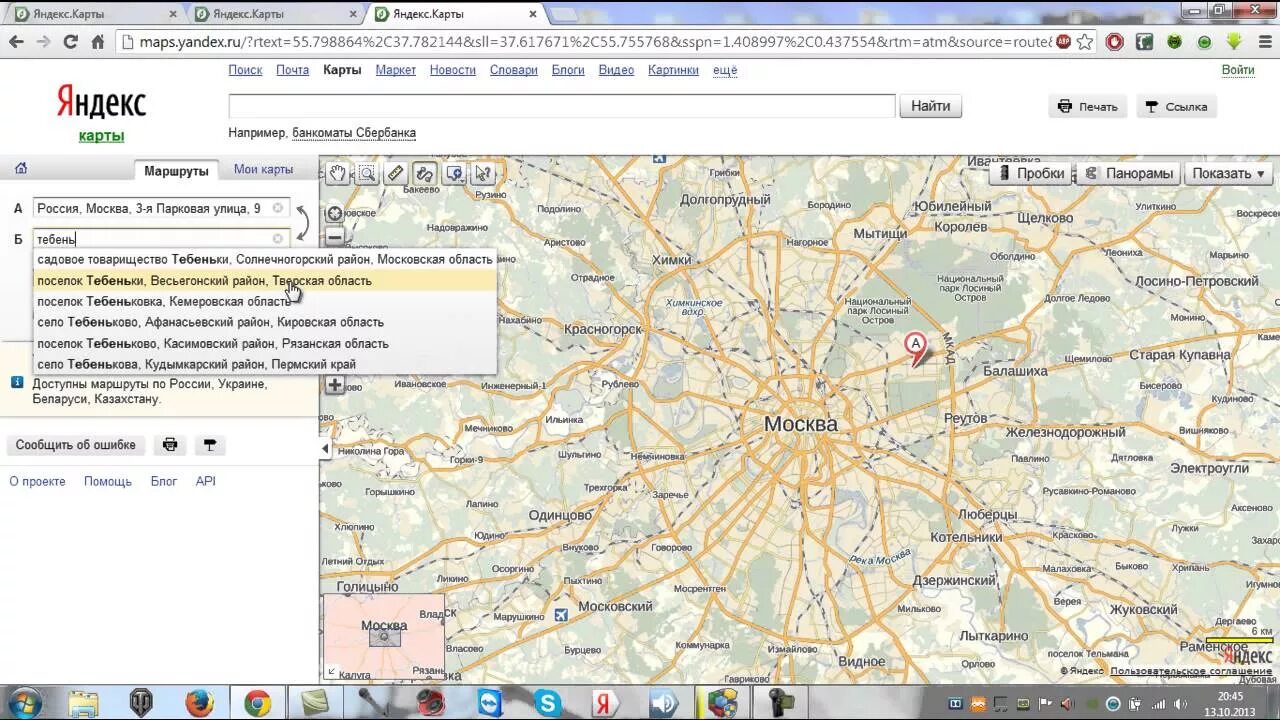Open Skype from the taskbar
The width and height of the screenshot is (1280, 720).
point(548,702)
